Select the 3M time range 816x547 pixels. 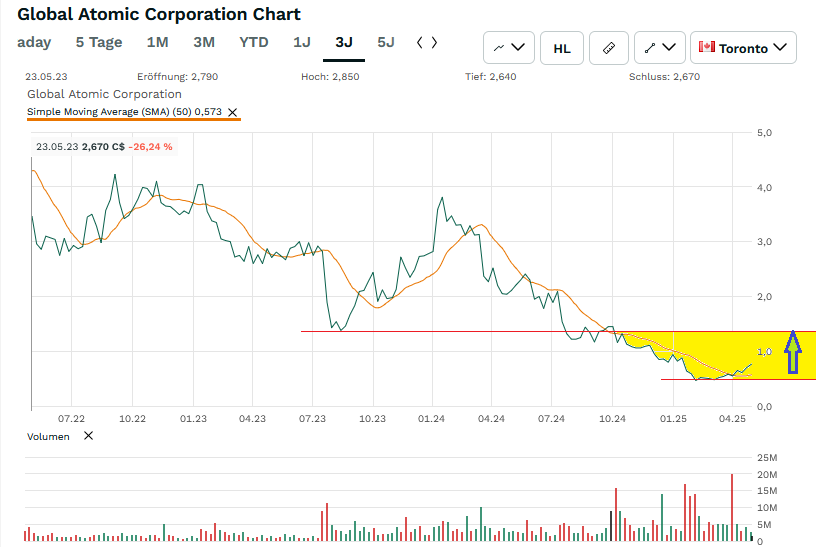[x=204, y=42]
